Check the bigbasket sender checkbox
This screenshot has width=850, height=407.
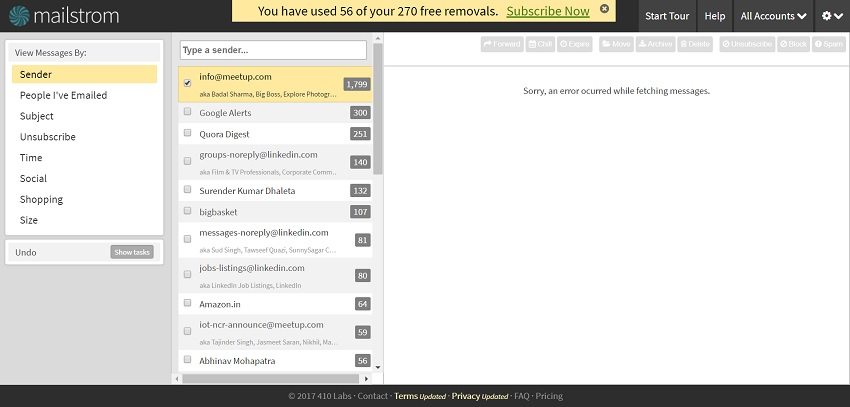click(188, 211)
